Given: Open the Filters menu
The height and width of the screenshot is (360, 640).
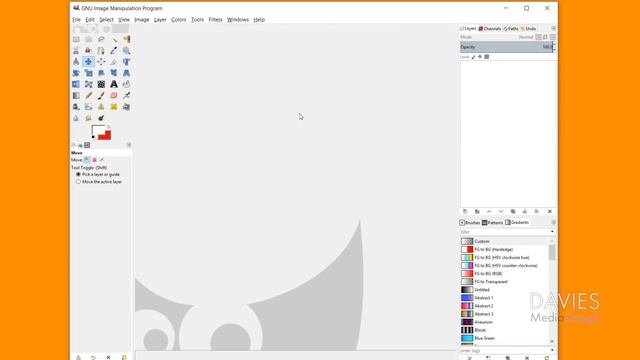Looking at the screenshot, I should click(215, 20).
